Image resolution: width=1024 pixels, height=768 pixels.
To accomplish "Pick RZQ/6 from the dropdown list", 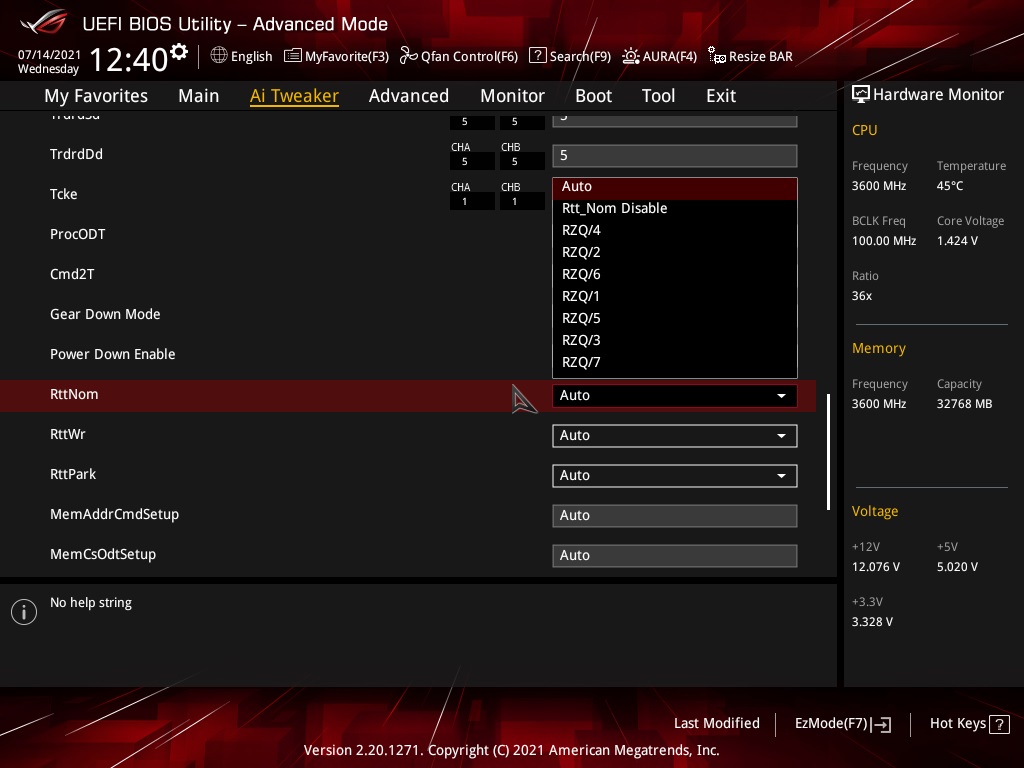I will click(x=675, y=274).
